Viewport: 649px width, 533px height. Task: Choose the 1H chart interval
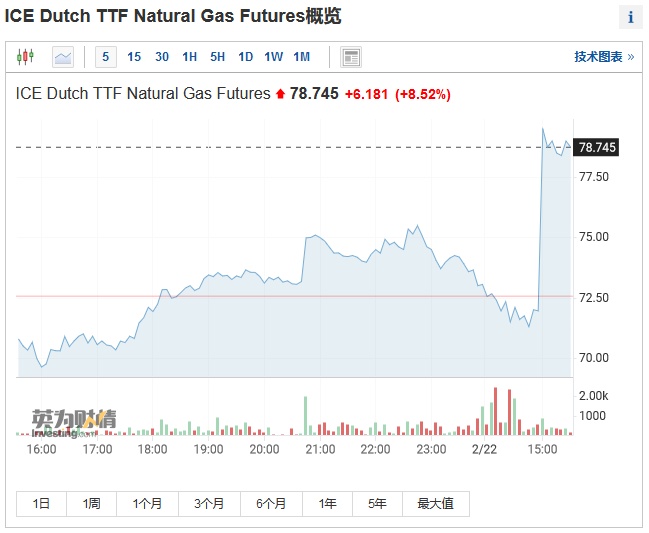click(190, 57)
